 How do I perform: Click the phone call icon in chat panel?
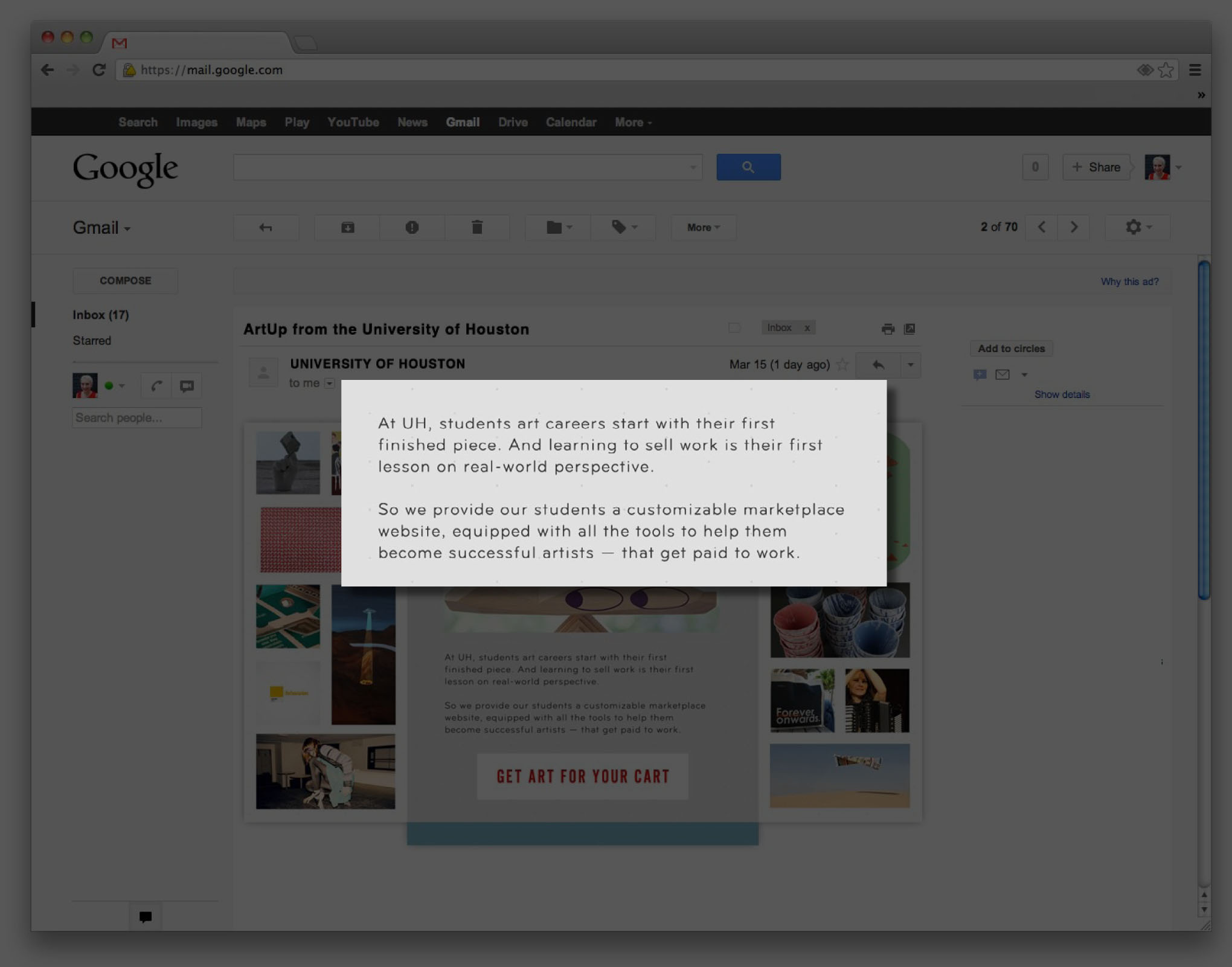156,386
